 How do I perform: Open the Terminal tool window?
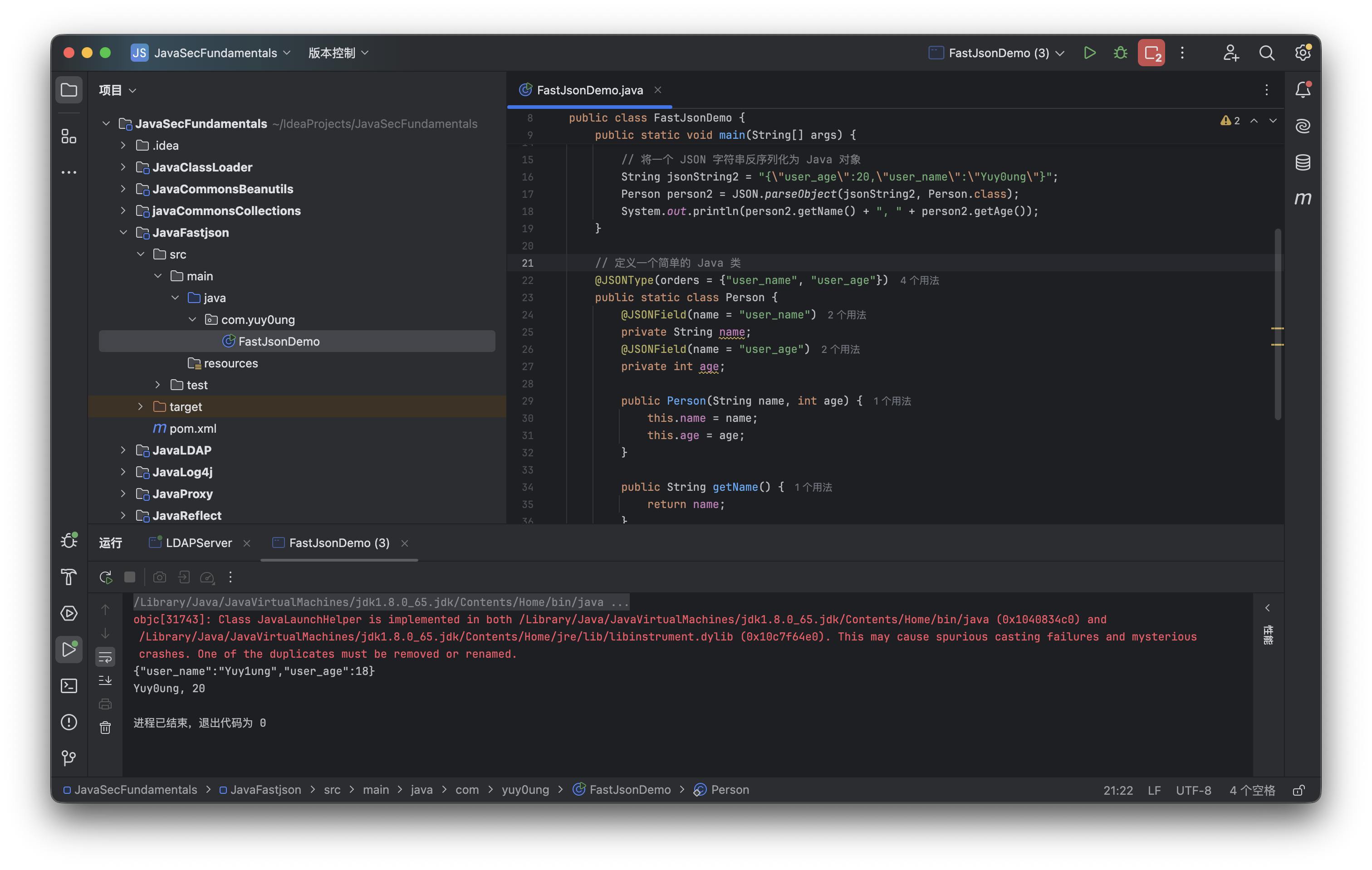tap(69, 685)
